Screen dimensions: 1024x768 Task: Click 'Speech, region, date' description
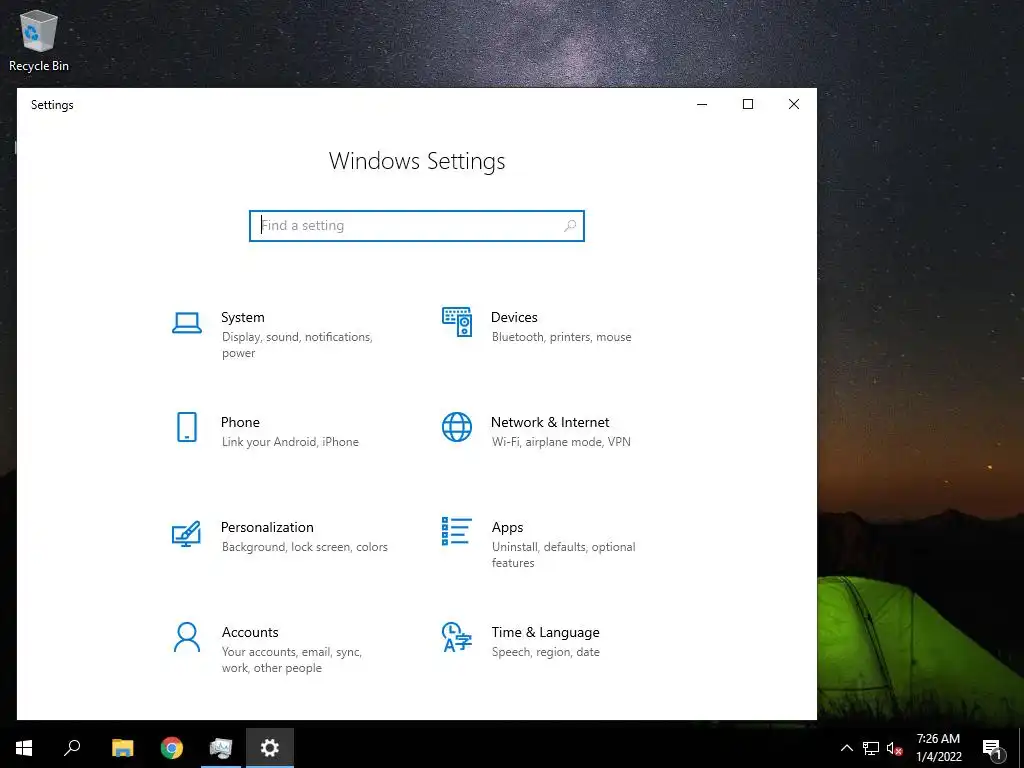click(545, 652)
